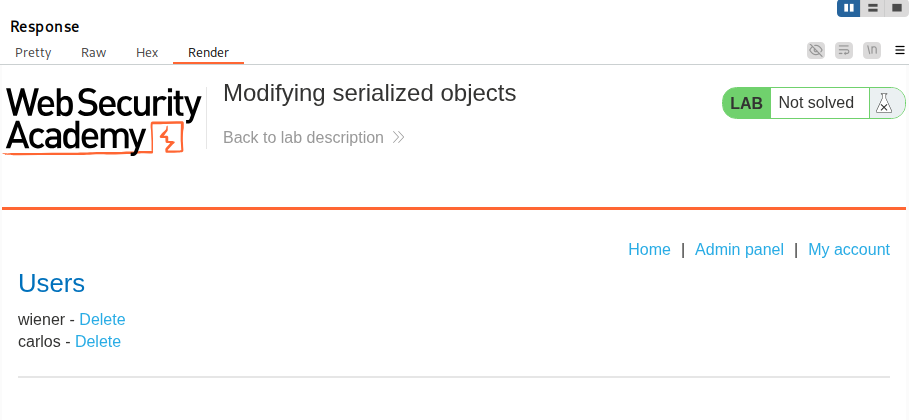The width and height of the screenshot is (909, 420).
Task: Switch to the Raw tab
Action: 93,53
